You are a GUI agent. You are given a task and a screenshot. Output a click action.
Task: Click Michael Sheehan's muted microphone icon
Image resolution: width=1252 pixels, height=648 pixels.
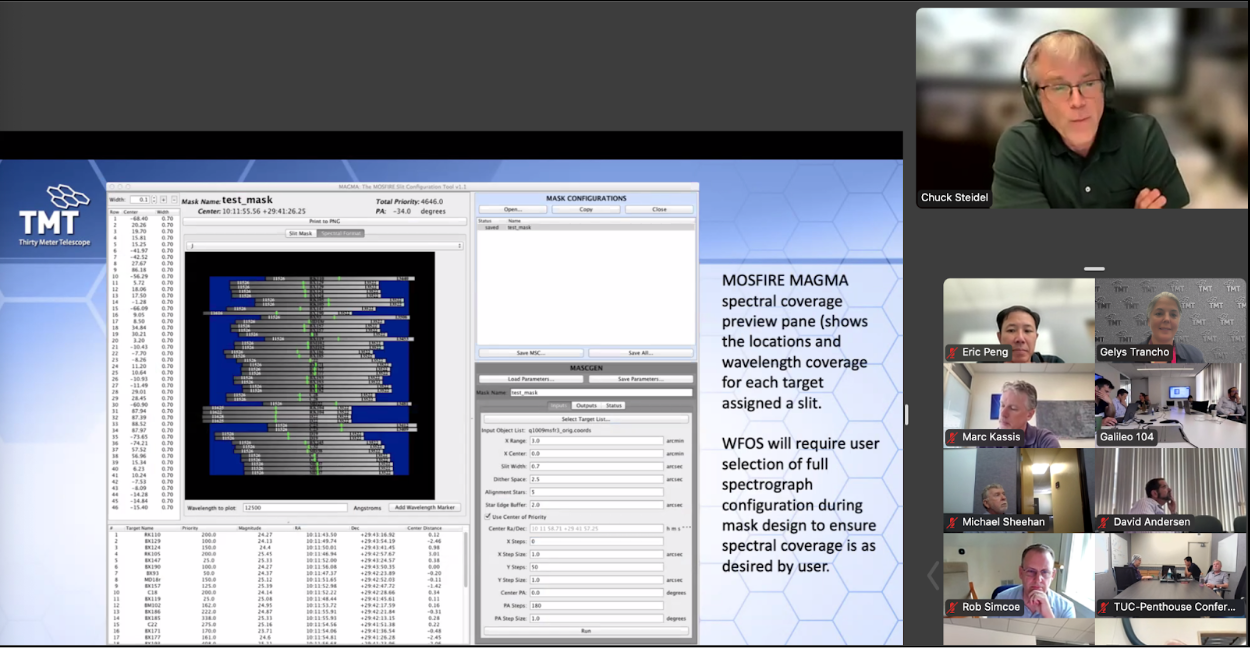click(x=953, y=522)
